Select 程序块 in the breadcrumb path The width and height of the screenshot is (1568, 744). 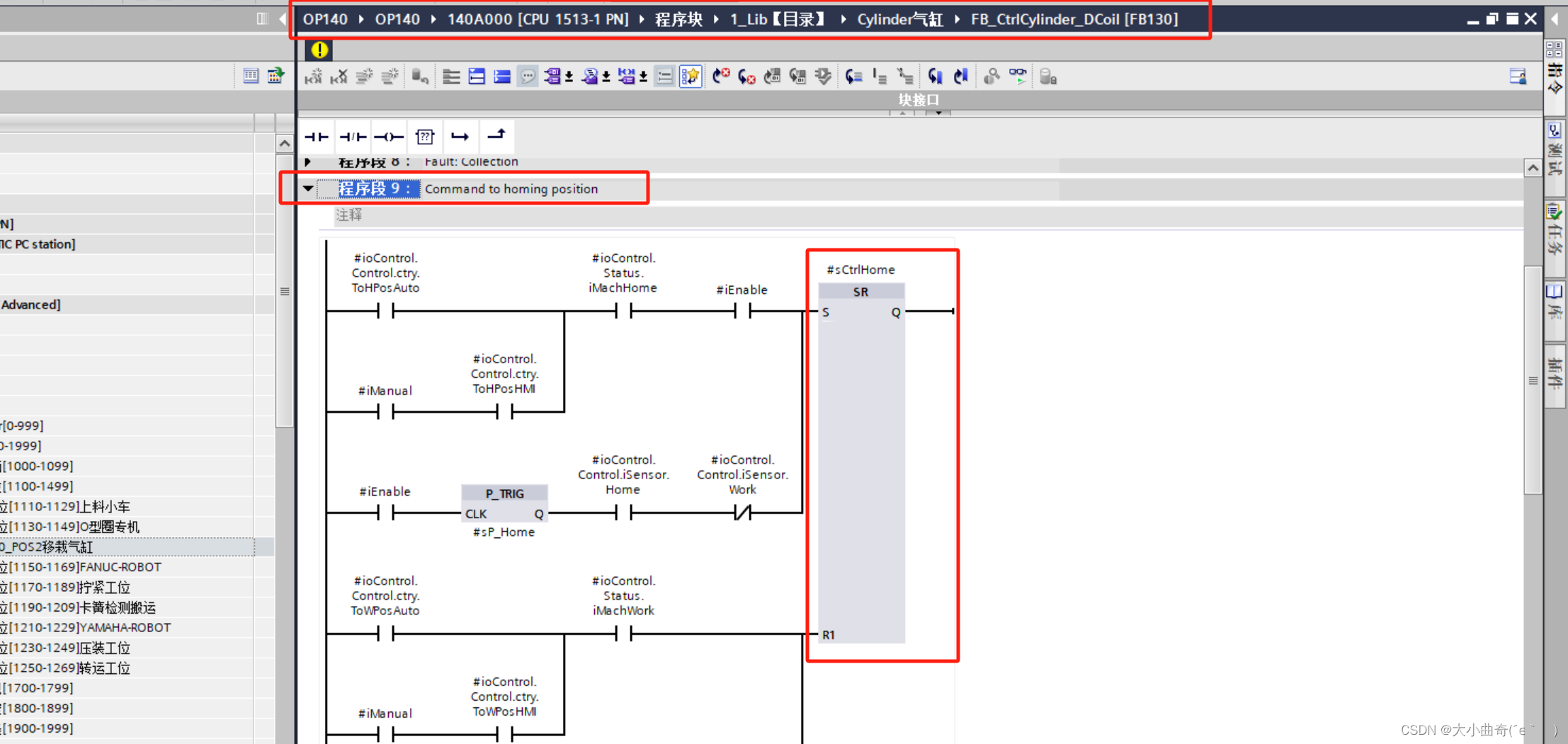[678, 19]
